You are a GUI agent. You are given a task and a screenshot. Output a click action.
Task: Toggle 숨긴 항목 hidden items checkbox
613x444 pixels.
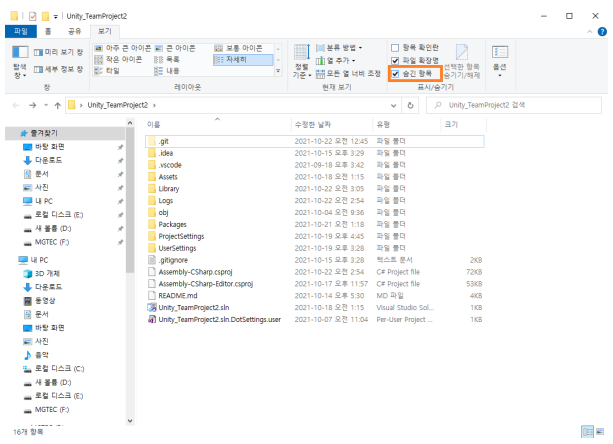point(412,73)
